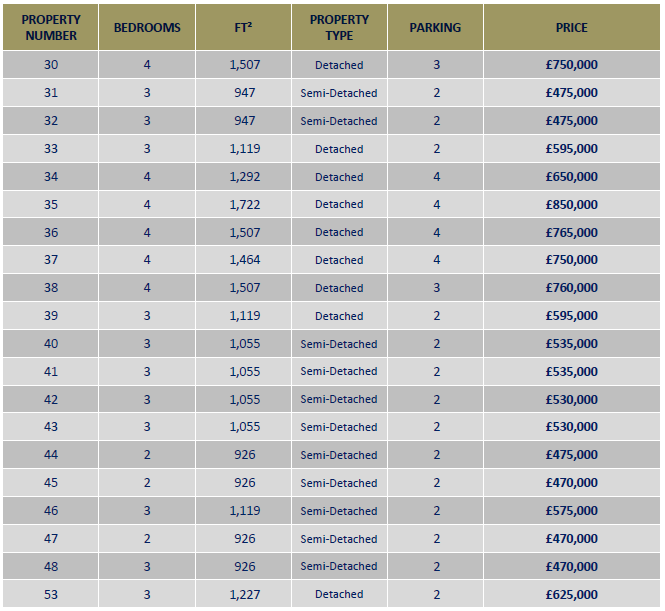Select the 1,292 square feet value
This screenshot has width=665, height=611.
pos(244,177)
